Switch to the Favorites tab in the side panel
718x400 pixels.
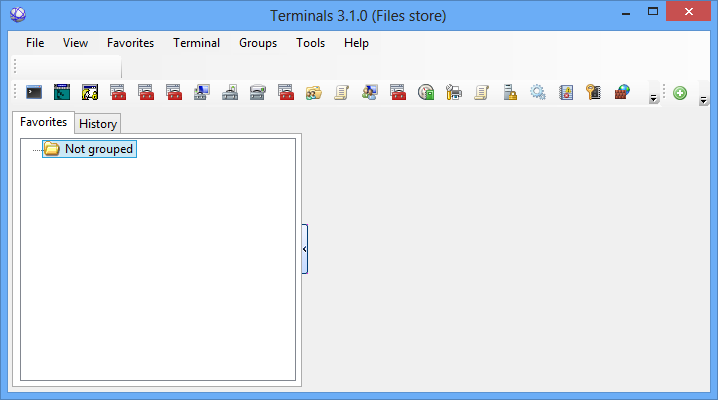point(44,122)
